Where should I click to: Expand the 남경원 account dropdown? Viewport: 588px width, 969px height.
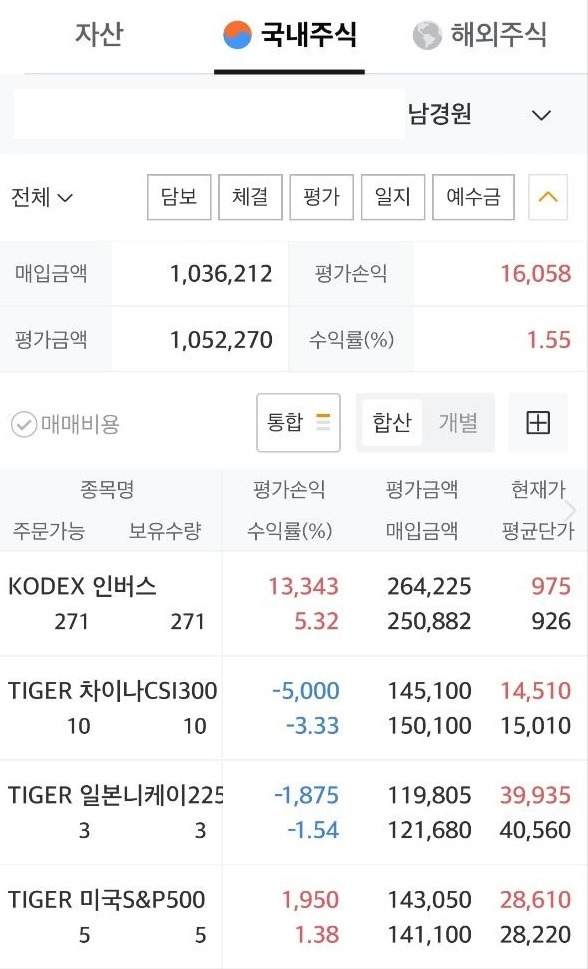click(x=541, y=116)
